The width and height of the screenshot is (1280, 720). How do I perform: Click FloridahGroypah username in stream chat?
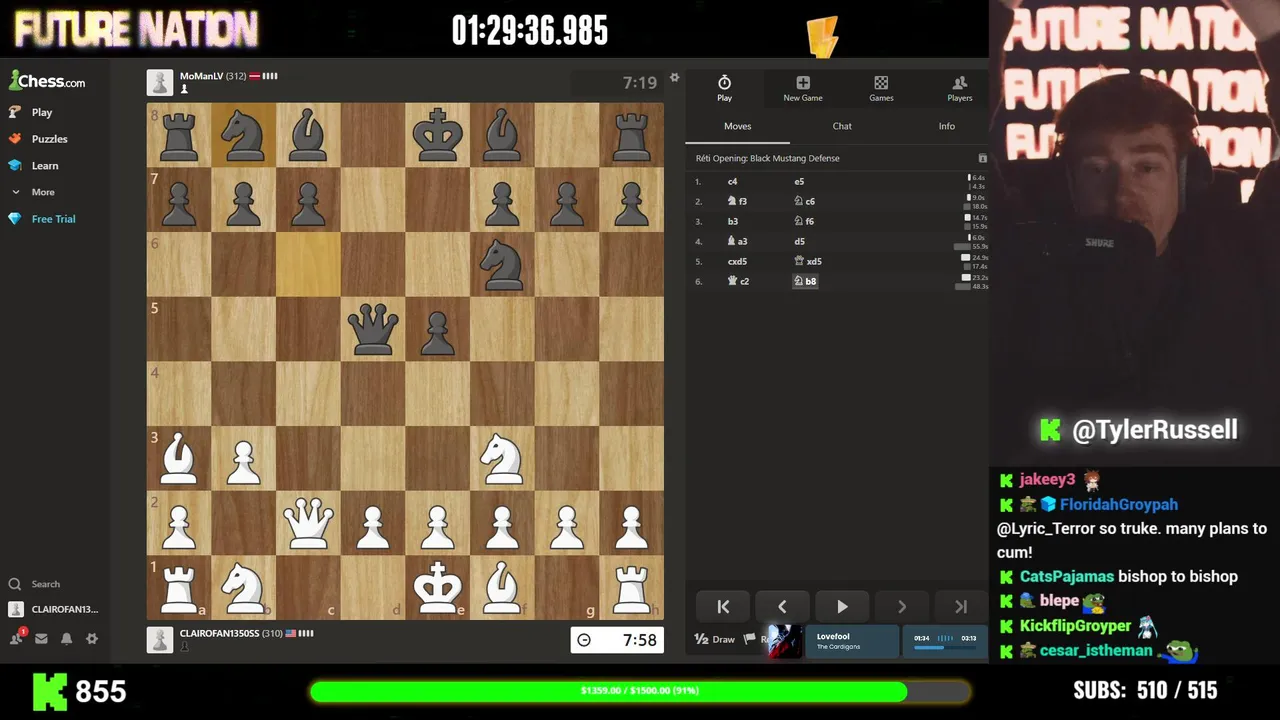1118,505
